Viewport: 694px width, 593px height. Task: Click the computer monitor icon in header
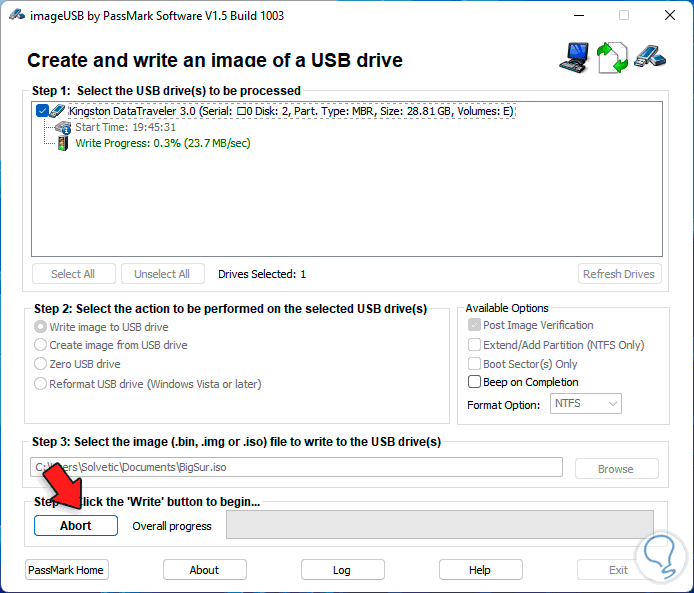574,58
